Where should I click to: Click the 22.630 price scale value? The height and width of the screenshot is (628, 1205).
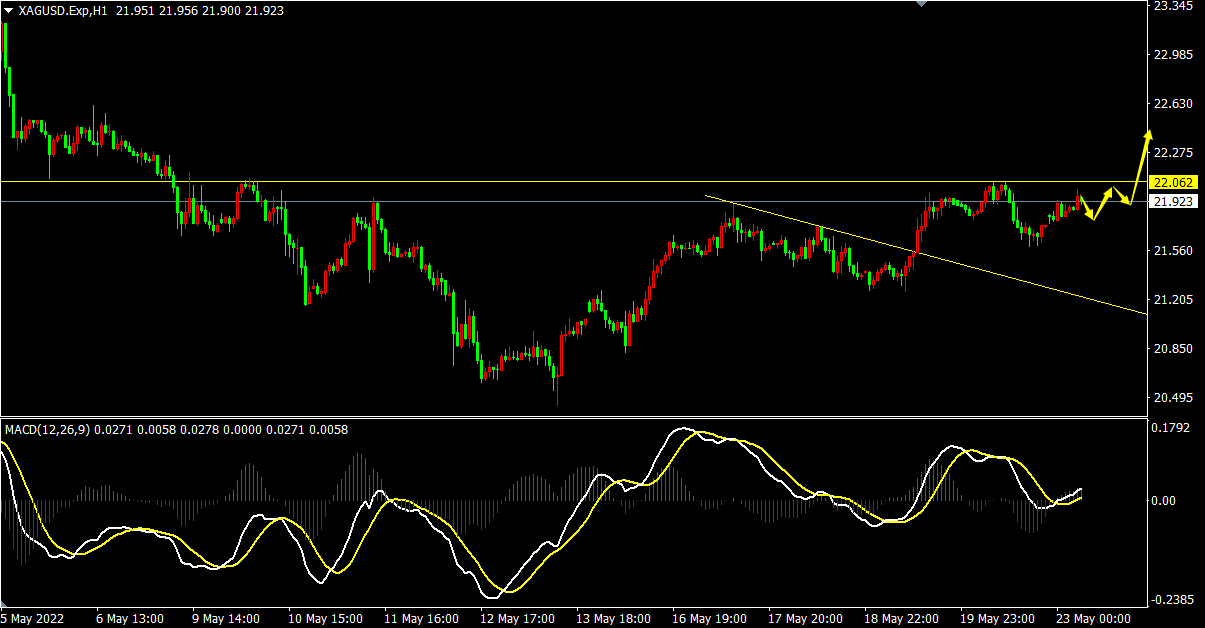coord(1172,104)
